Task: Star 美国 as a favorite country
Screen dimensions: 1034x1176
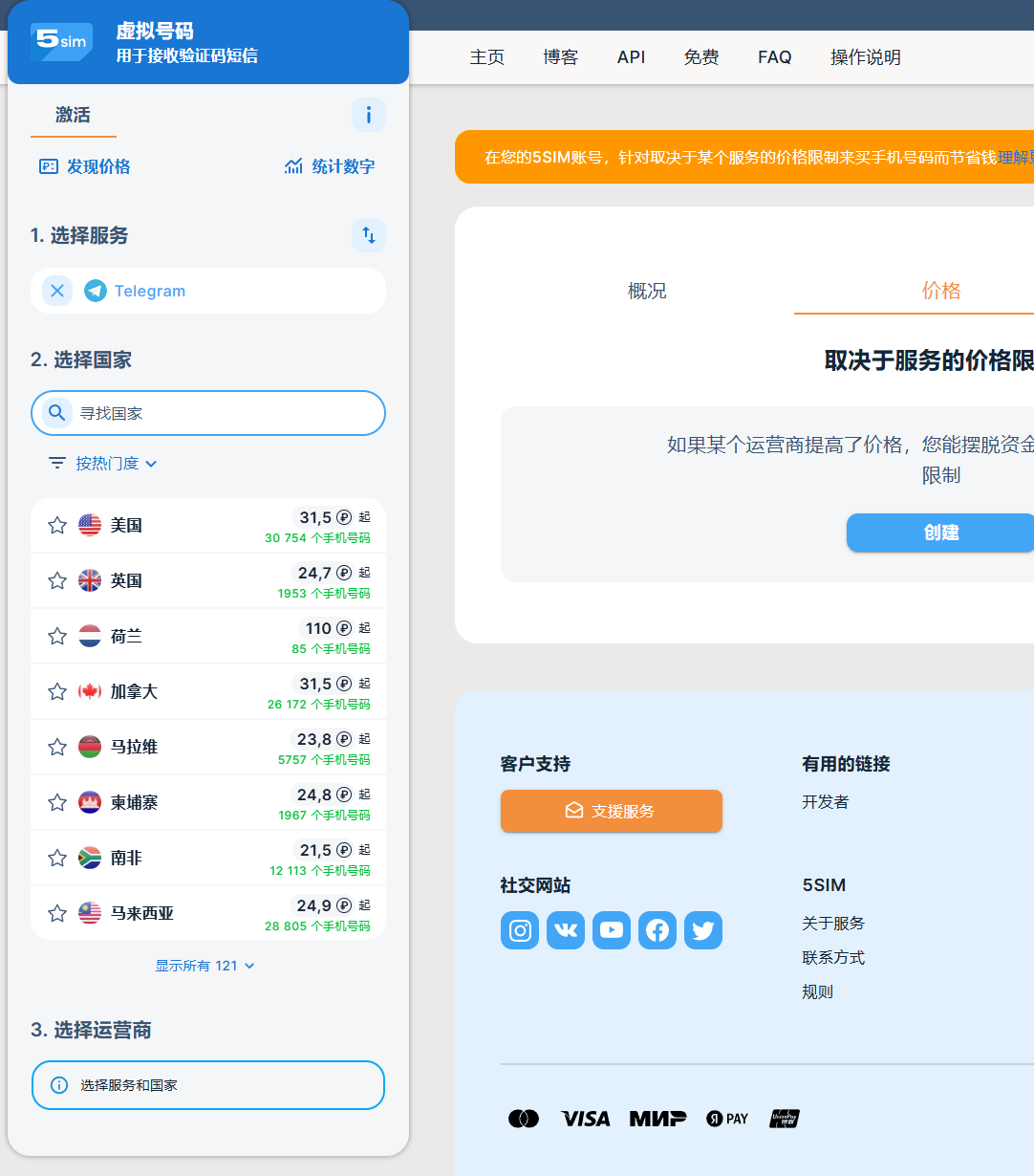Action: (57, 525)
